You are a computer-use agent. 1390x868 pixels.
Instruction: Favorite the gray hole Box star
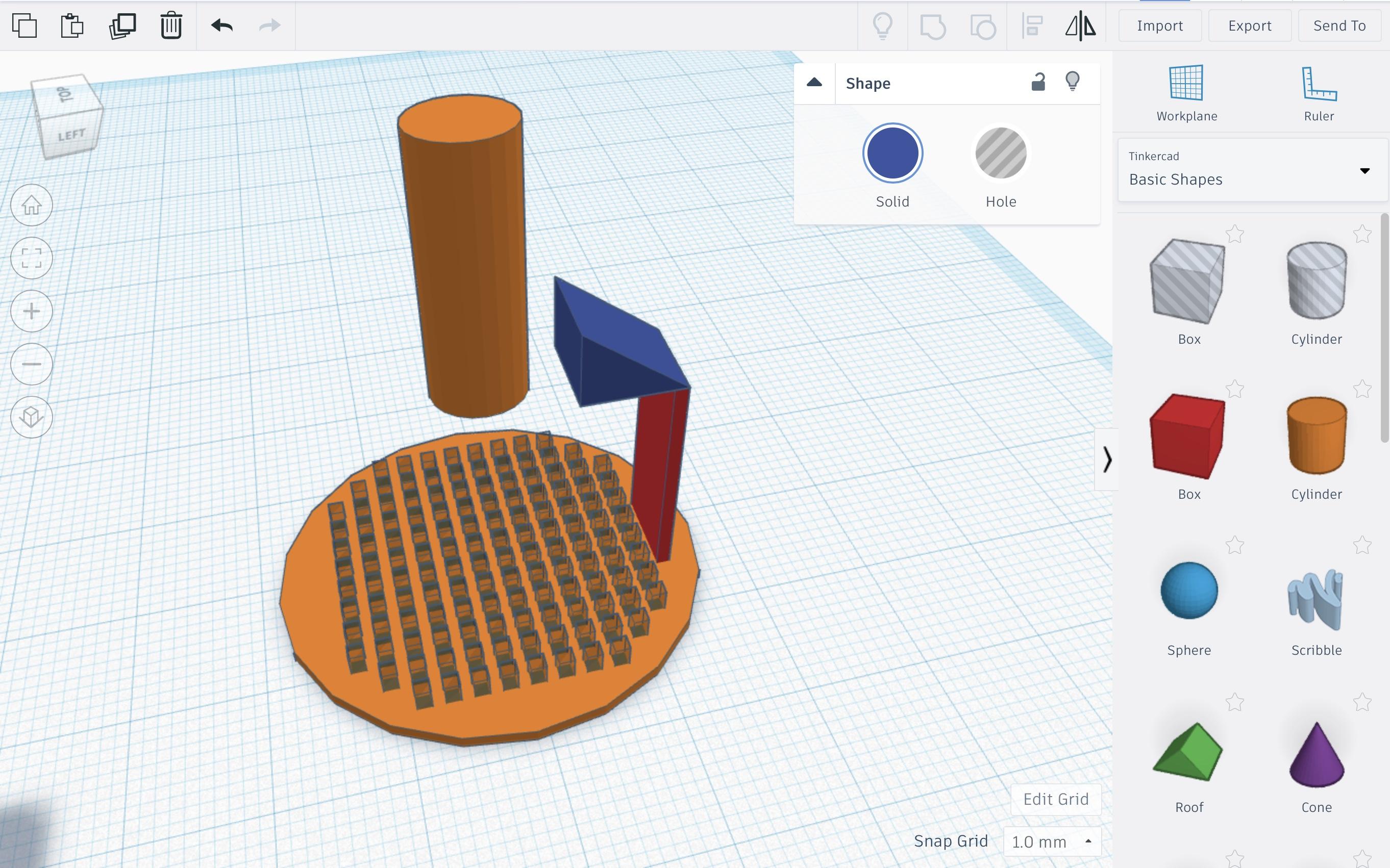[x=1234, y=234]
